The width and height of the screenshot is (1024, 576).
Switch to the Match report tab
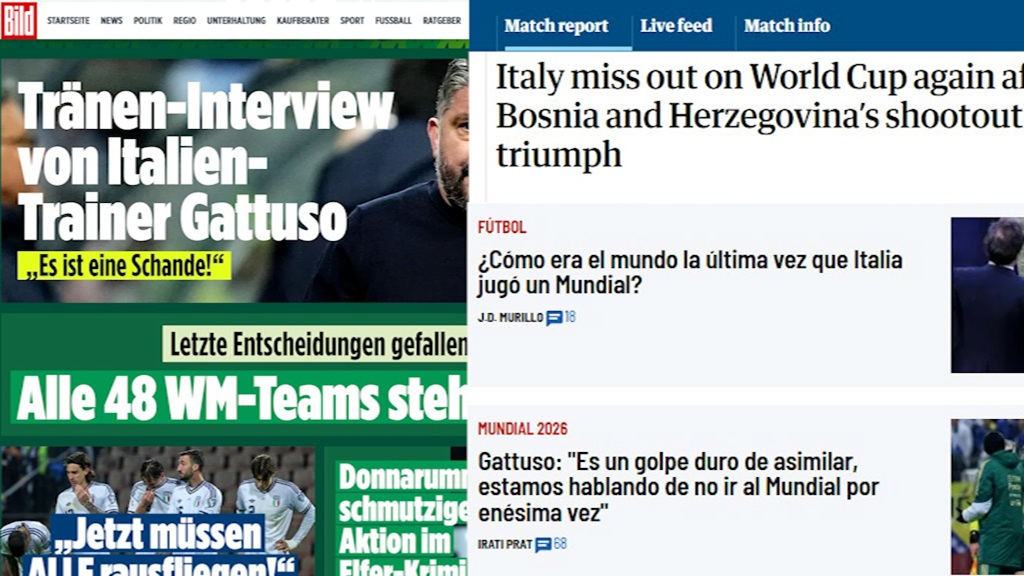click(x=556, y=26)
